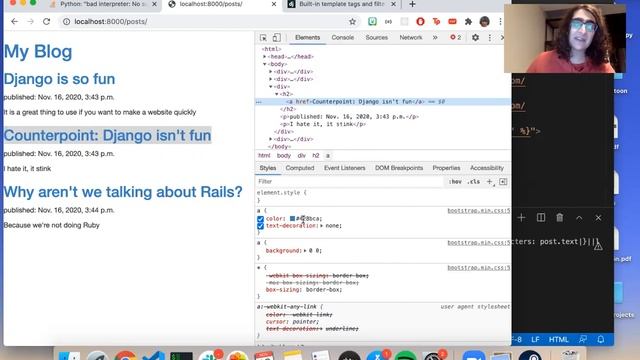Click the VS Code new terminal plus icon
Screen dimensions: 640x360
521,218
